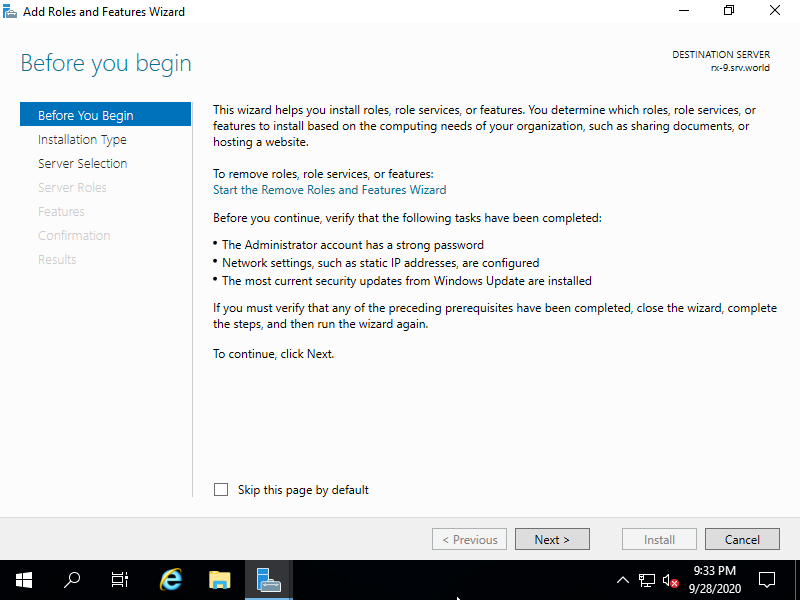This screenshot has height=600, width=800.
Task: Go to Installation Type step
Action: point(82,139)
